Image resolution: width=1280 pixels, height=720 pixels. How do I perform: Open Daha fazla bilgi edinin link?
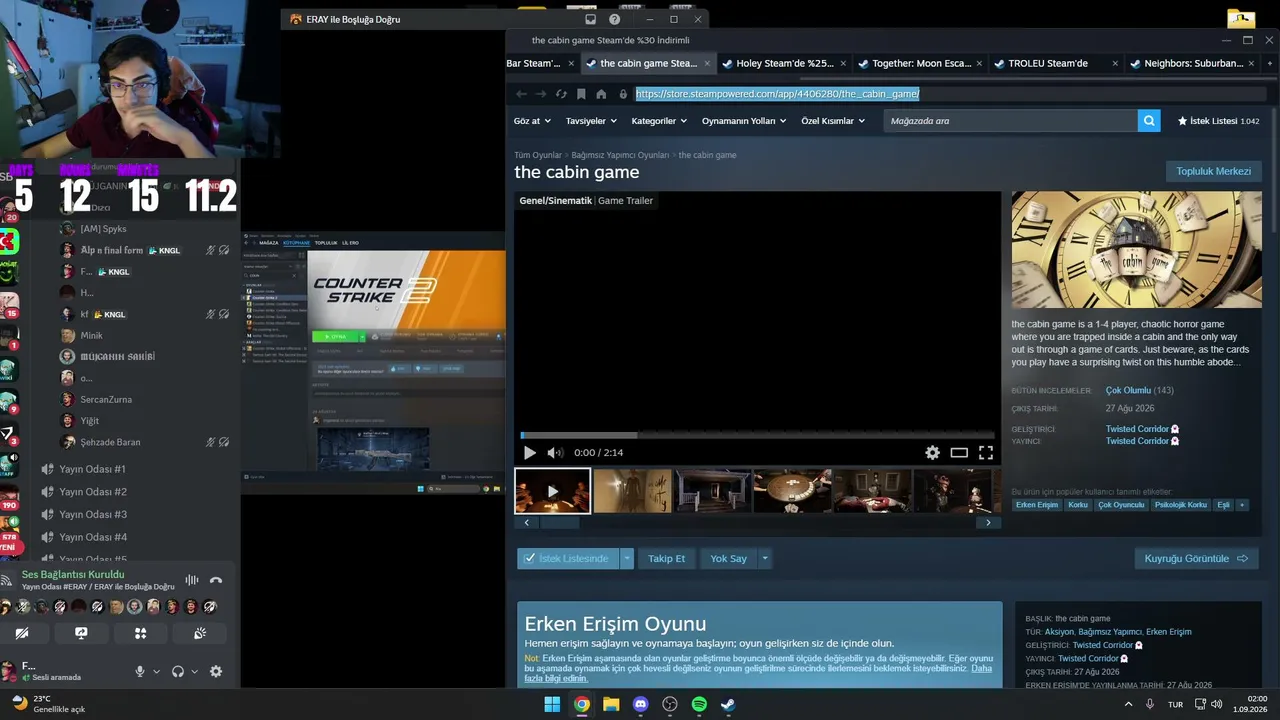pyautogui.click(x=758, y=673)
